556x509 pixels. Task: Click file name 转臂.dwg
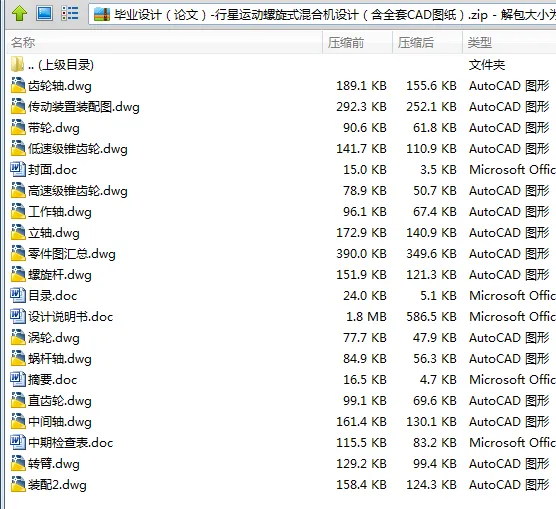(54, 464)
